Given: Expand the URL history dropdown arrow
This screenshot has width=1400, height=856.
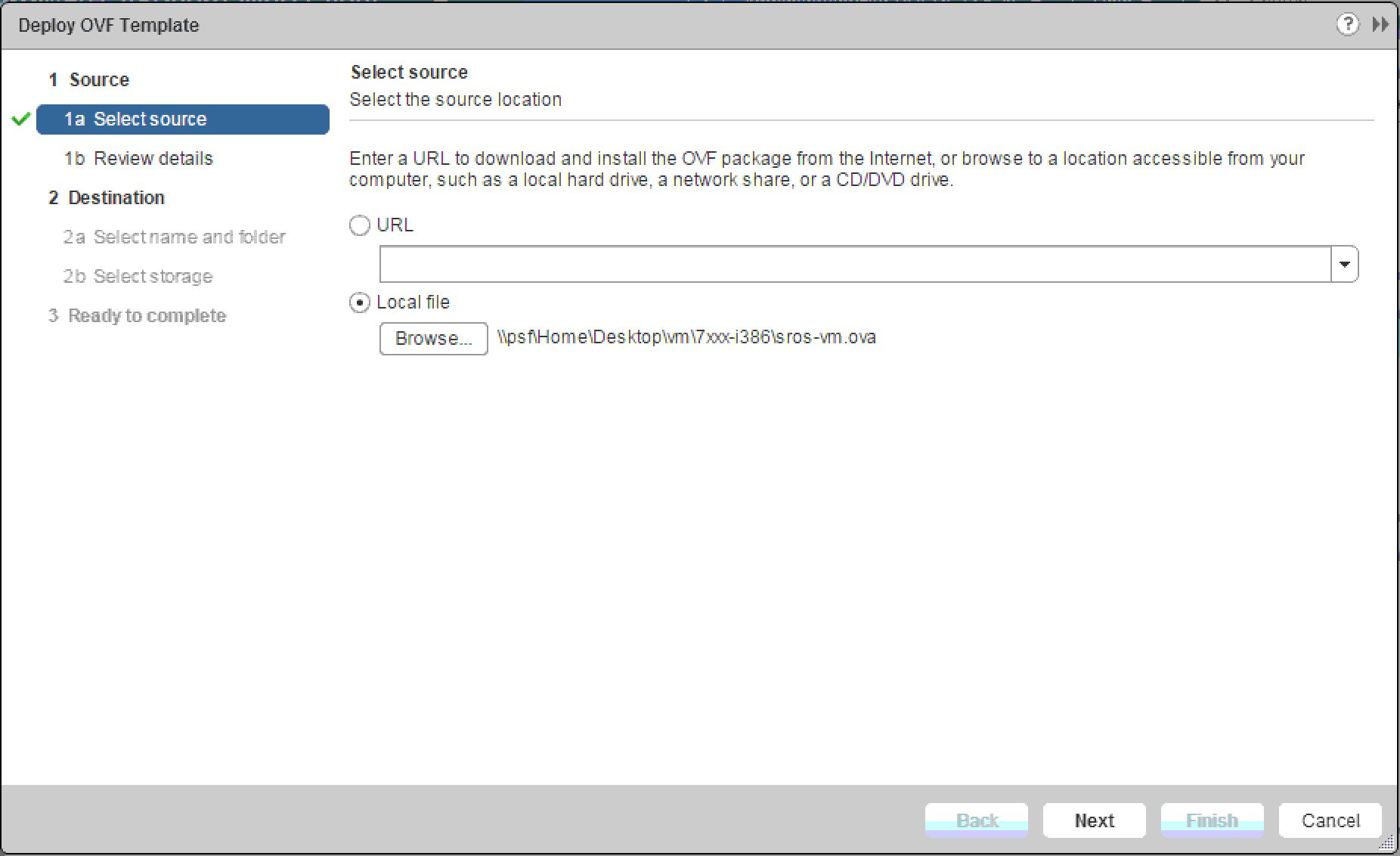Looking at the screenshot, I should [x=1344, y=265].
